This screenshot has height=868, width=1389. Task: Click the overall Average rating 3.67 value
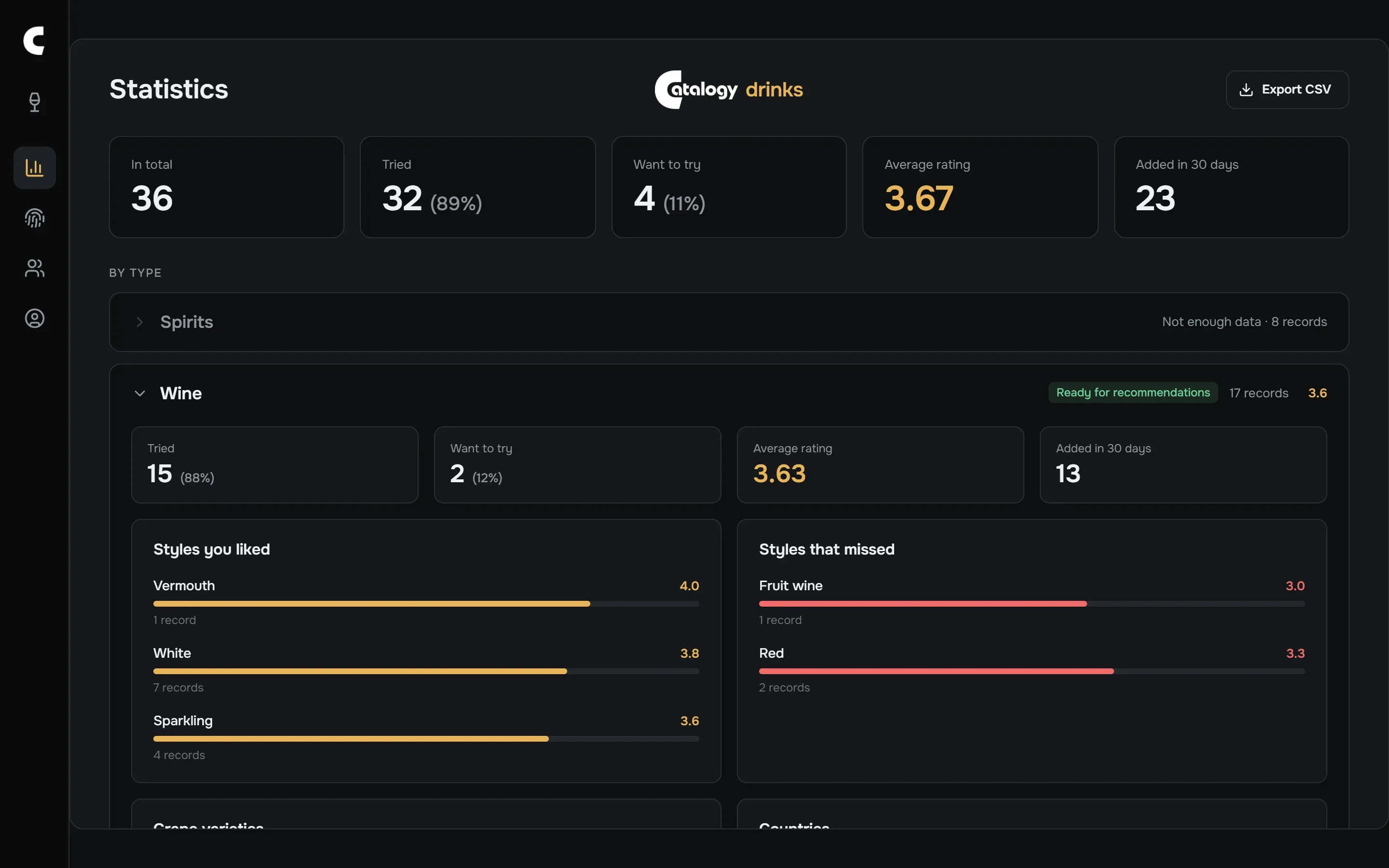coord(919,199)
